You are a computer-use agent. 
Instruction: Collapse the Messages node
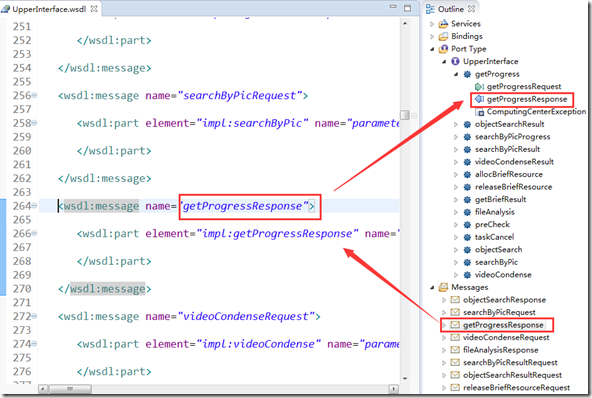click(x=432, y=287)
